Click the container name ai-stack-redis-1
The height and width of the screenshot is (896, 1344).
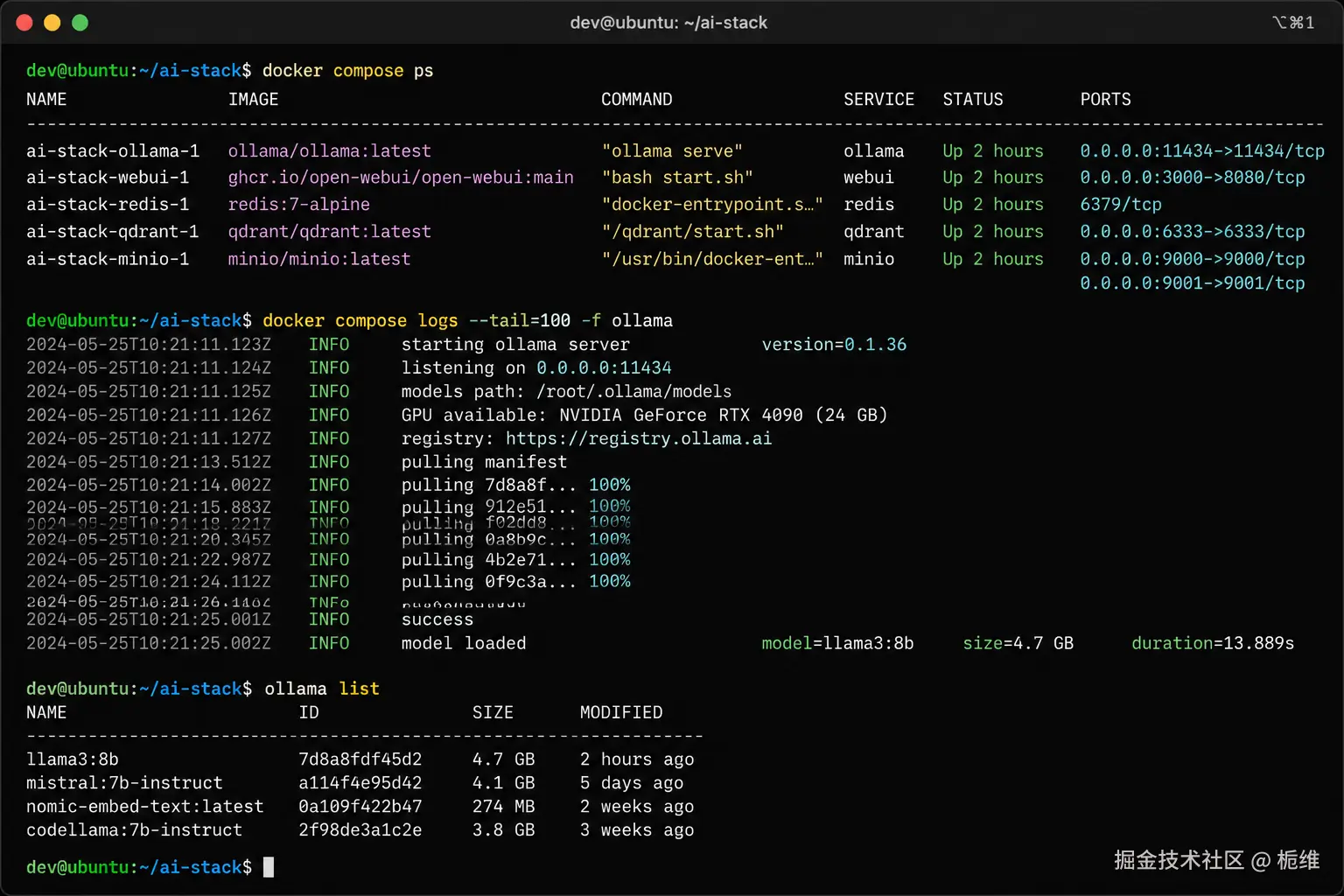point(108,205)
